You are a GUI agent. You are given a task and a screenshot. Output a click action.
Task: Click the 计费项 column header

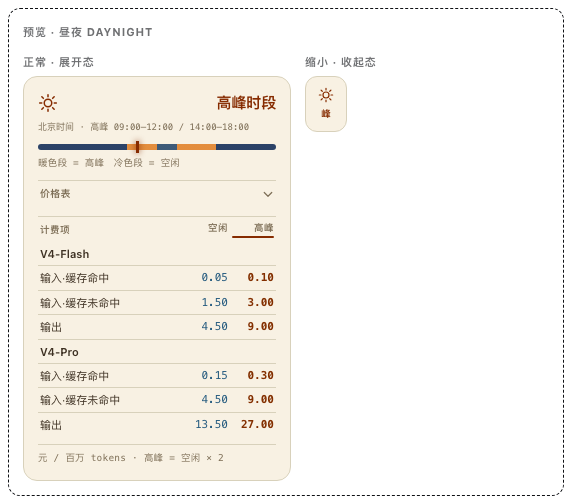55,229
